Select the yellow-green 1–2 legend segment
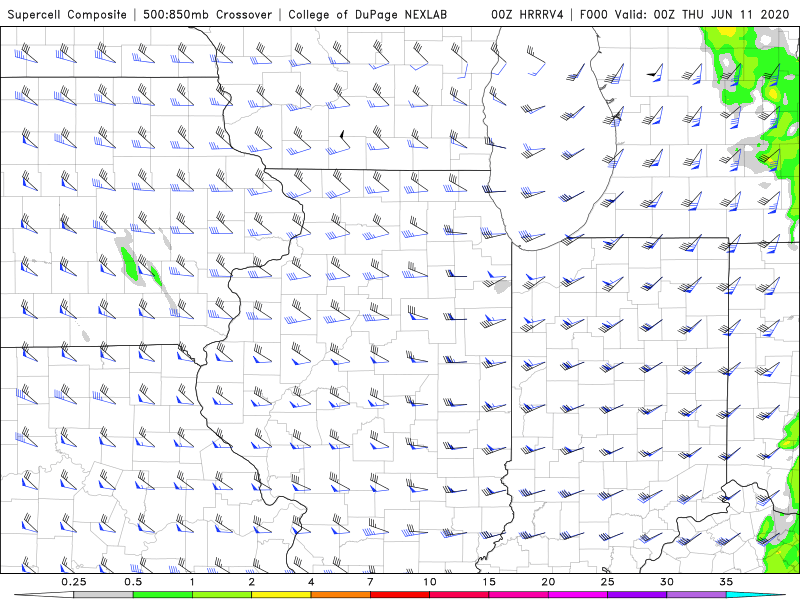The image size is (800, 600). [x=222, y=595]
